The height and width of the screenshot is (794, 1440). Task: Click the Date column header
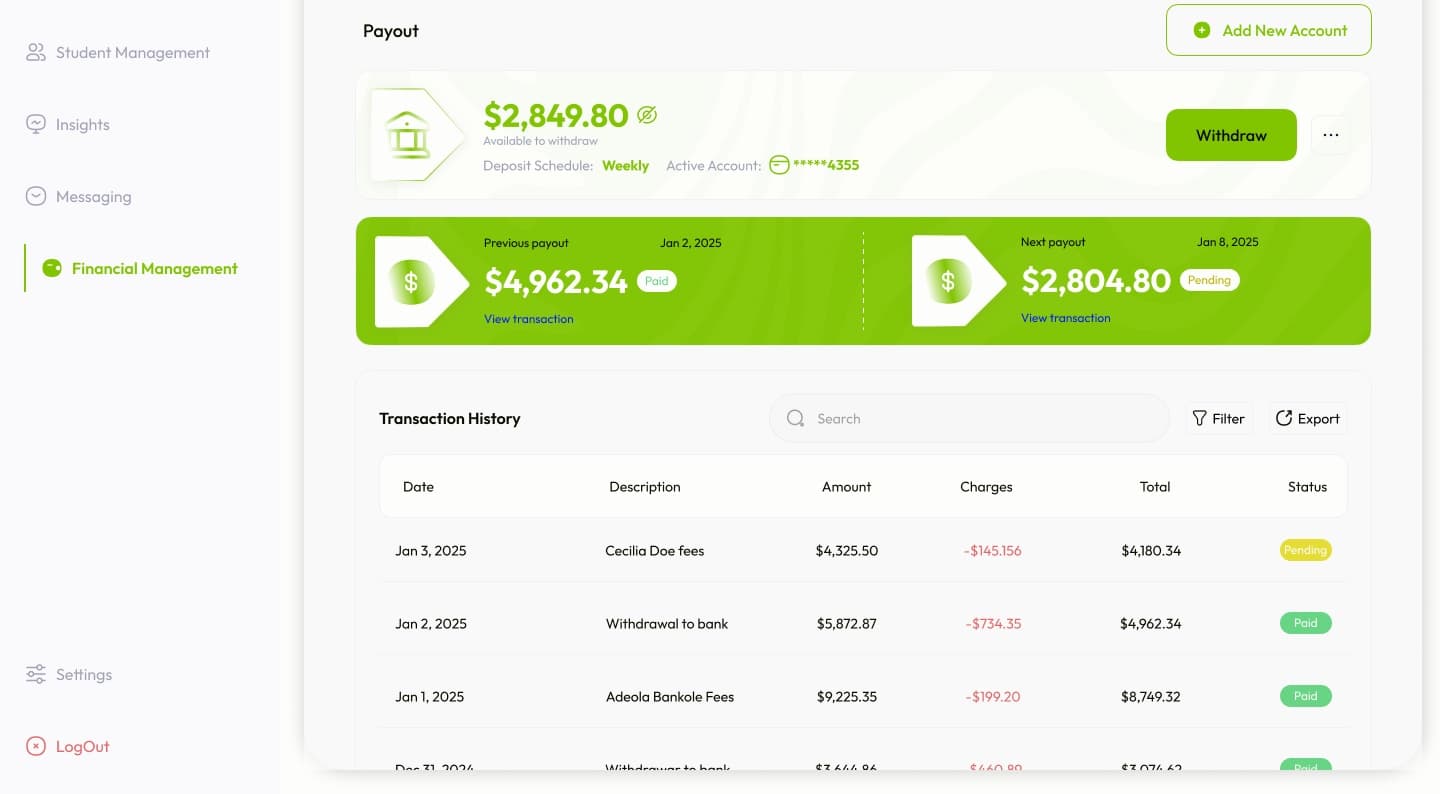pyautogui.click(x=418, y=487)
